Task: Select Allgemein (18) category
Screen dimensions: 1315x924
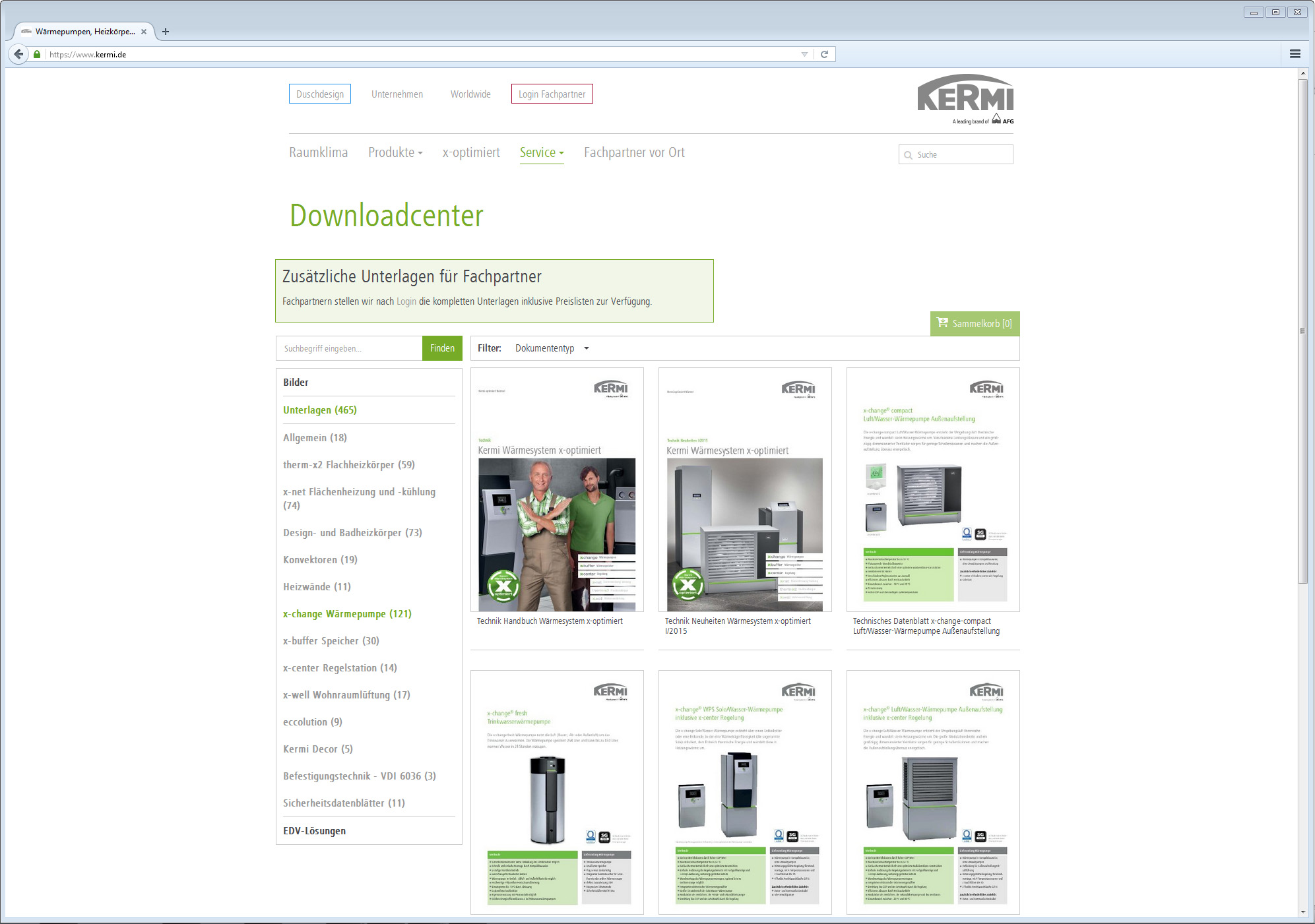Action: pyautogui.click(x=315, y=438)
